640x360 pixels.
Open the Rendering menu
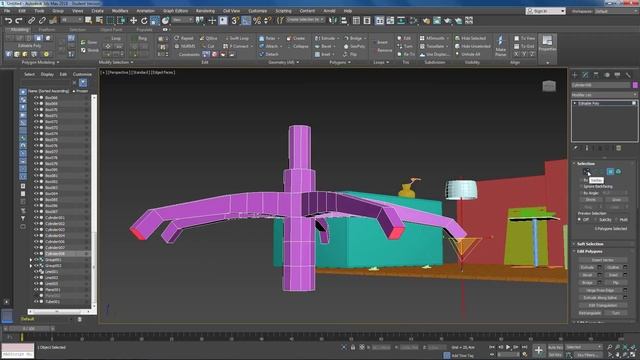[x=205, y=11]
